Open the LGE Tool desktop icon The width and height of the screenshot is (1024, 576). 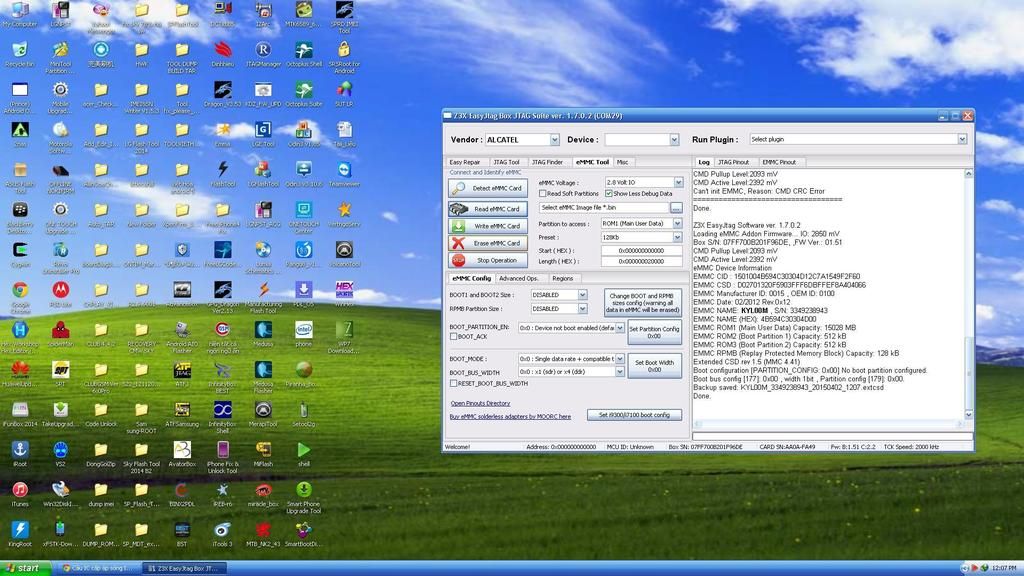point(263,135)
